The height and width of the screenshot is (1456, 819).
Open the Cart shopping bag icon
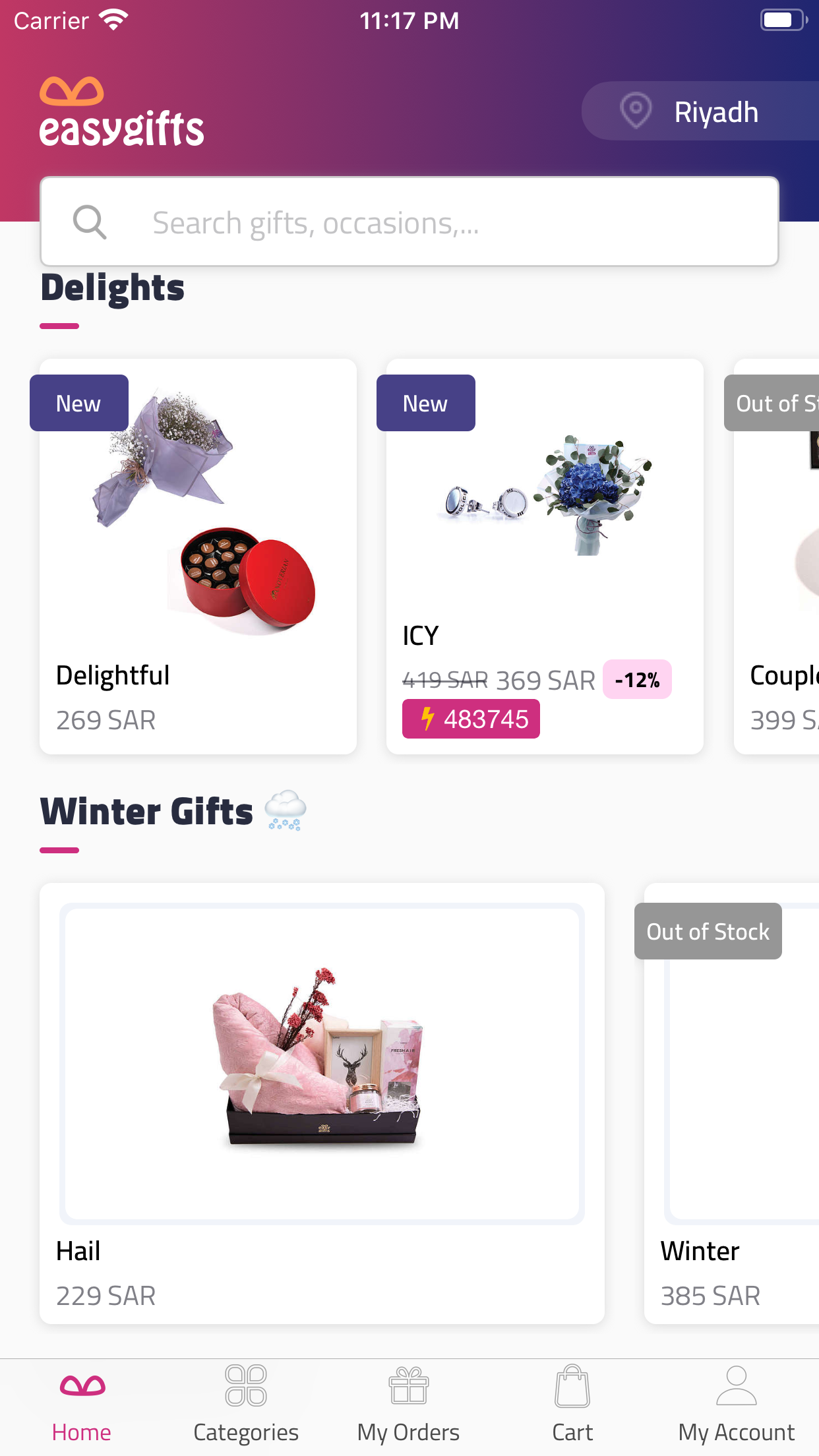click(572, 1385)
